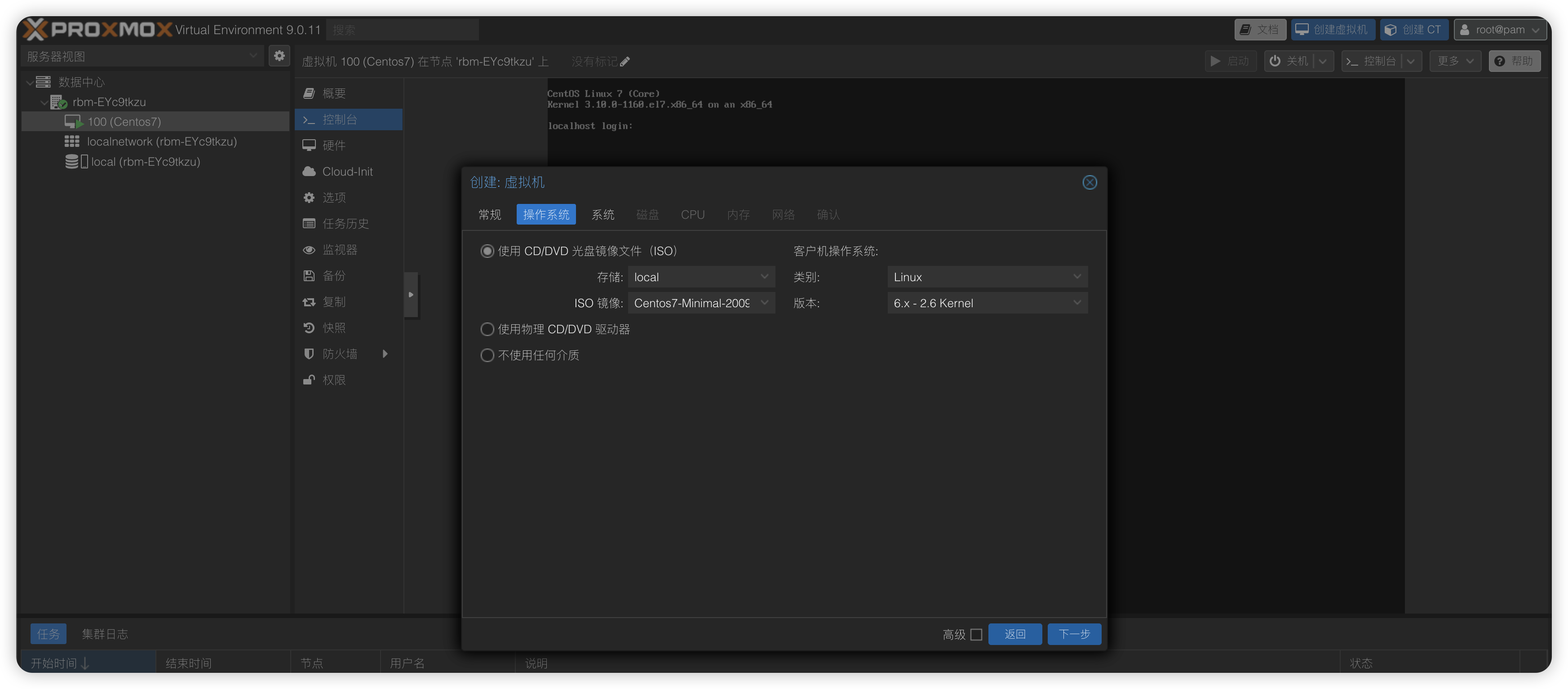Viewport: 1568px width, 689px height.
Task: Click the server view settings gear icon
Action: tap(279, 56)
